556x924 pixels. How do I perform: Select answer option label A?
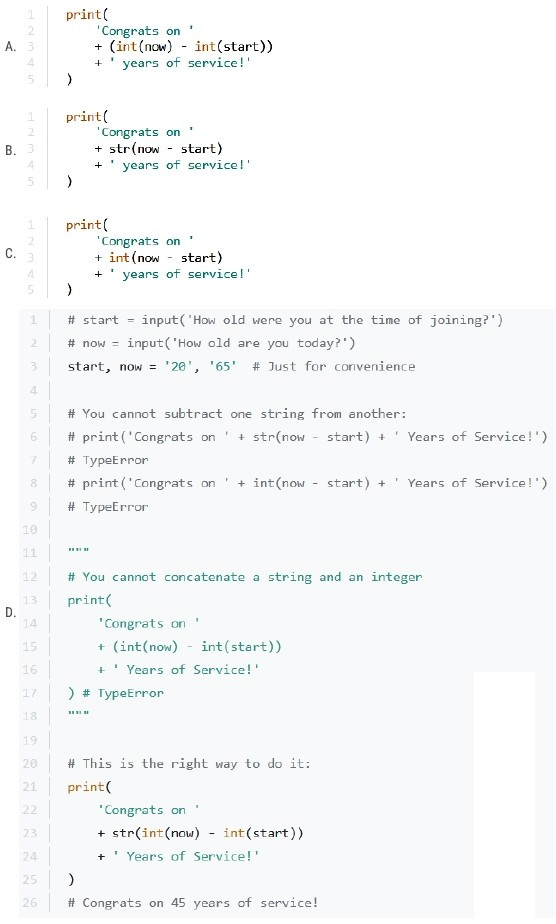10,47
